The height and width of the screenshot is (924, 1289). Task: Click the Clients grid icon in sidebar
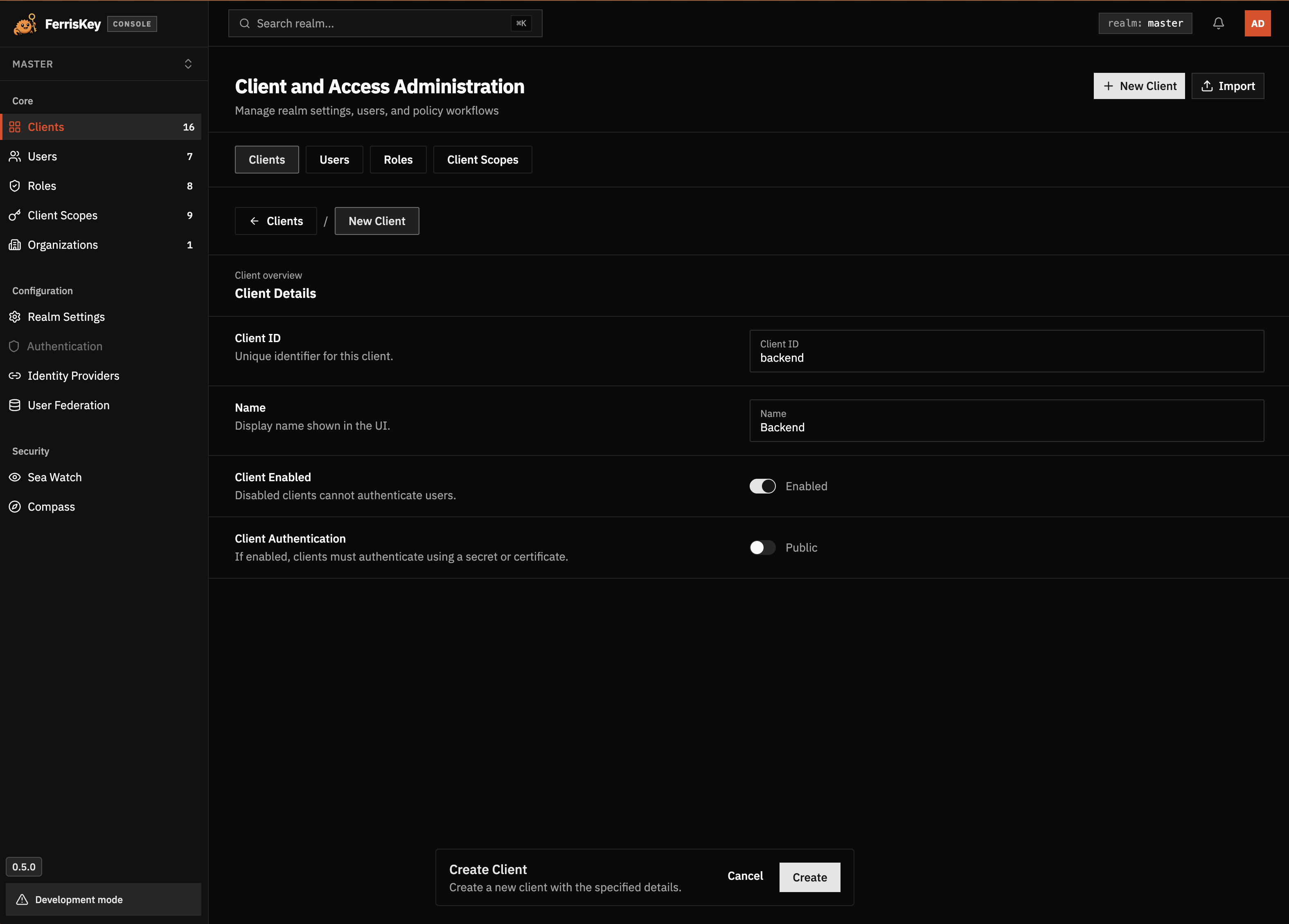(15, 127)
